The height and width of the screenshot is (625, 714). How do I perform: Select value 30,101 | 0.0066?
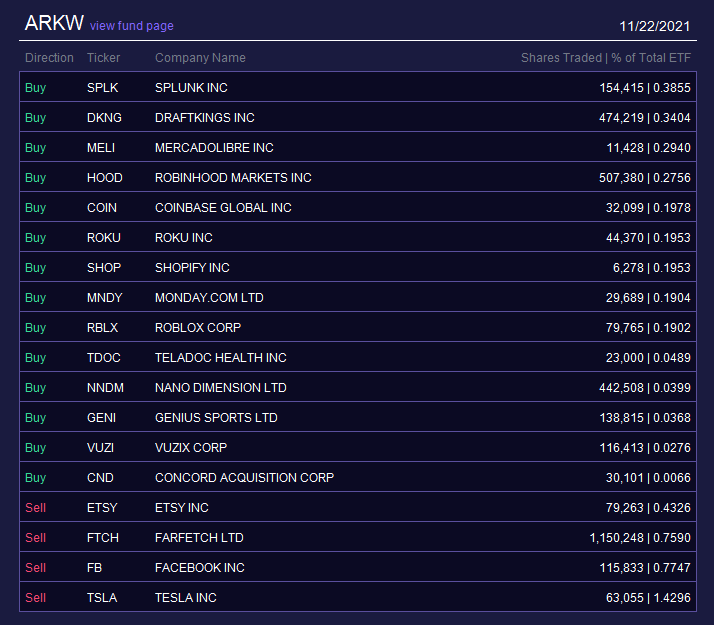click(648, 478)
